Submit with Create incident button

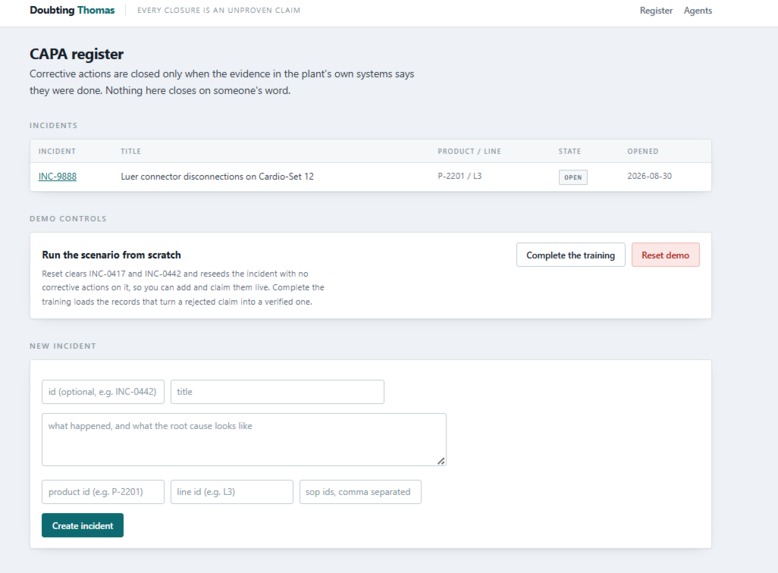(x=82, y=525)
